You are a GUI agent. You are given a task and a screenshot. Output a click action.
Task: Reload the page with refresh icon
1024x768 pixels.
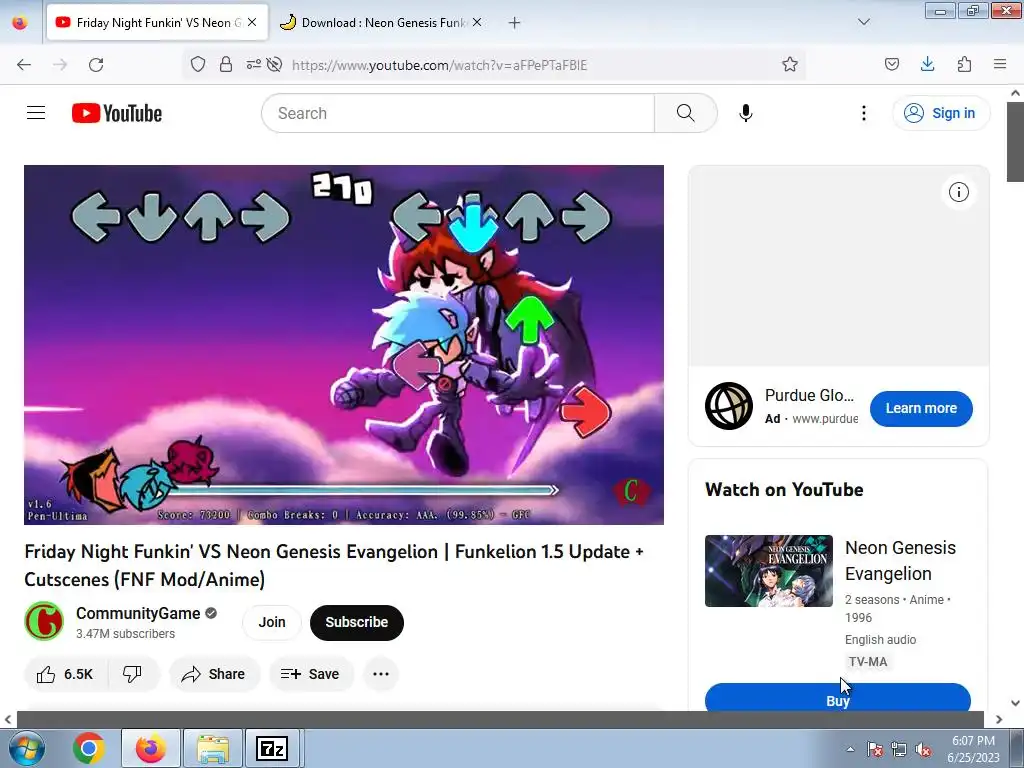96,65
